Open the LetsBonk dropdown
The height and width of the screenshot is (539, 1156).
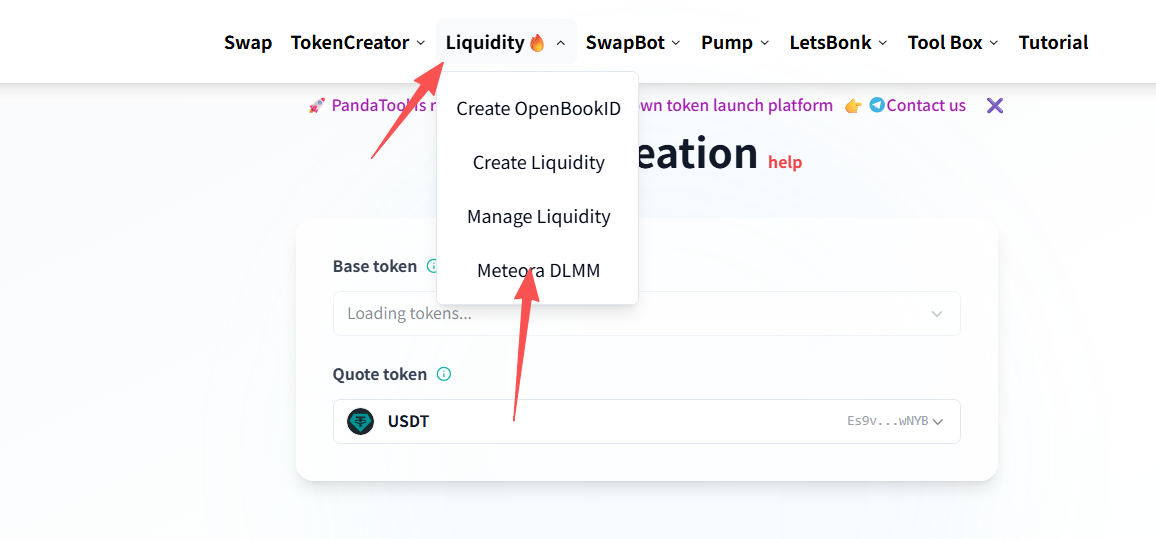click(838, 42)
